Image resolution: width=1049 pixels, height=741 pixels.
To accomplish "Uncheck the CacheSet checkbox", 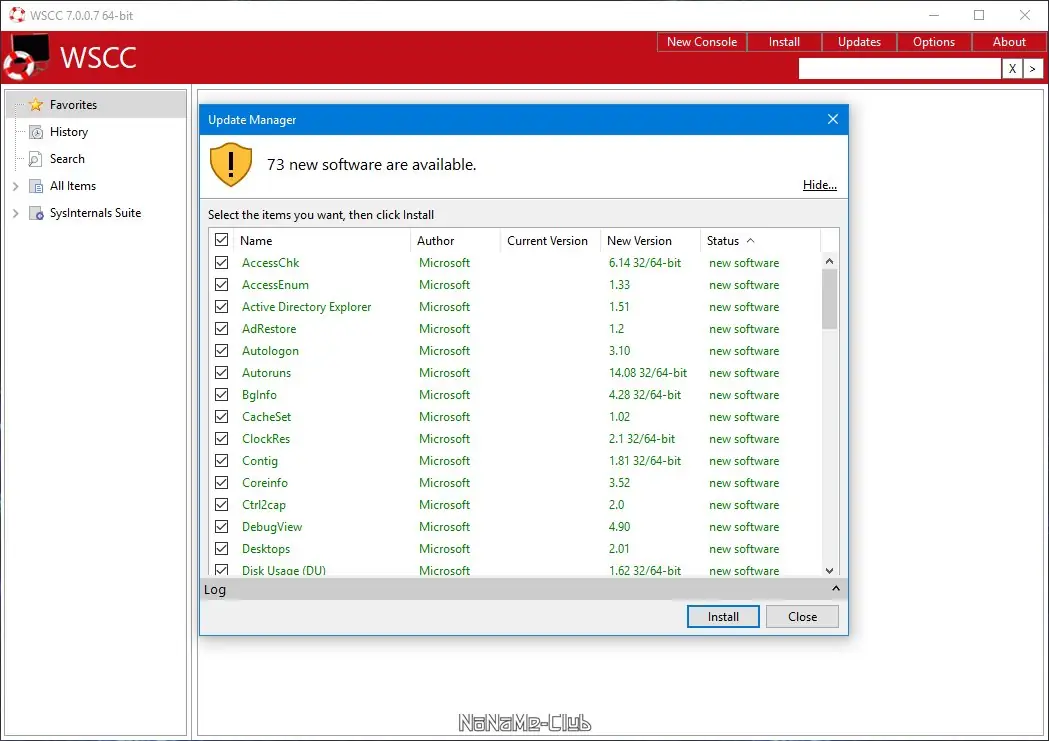I will point(221,417).
